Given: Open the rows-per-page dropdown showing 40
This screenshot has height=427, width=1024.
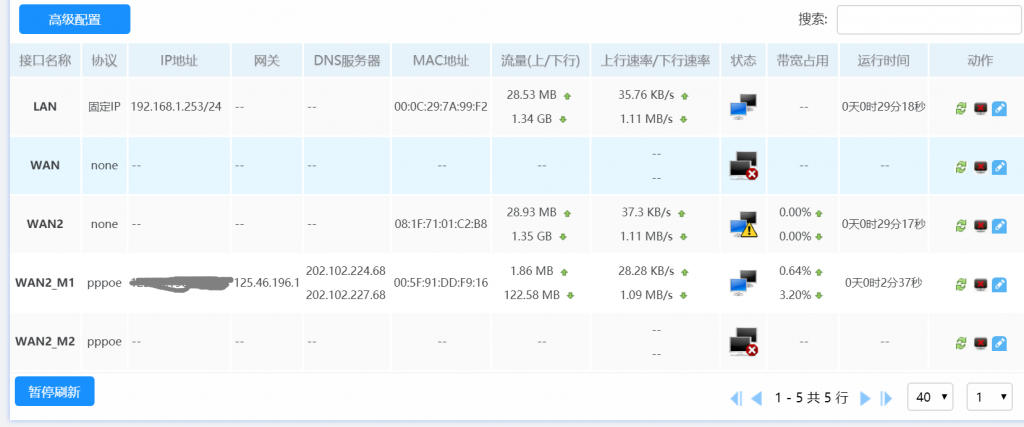Looking at the screenshot, I should 929,397.
